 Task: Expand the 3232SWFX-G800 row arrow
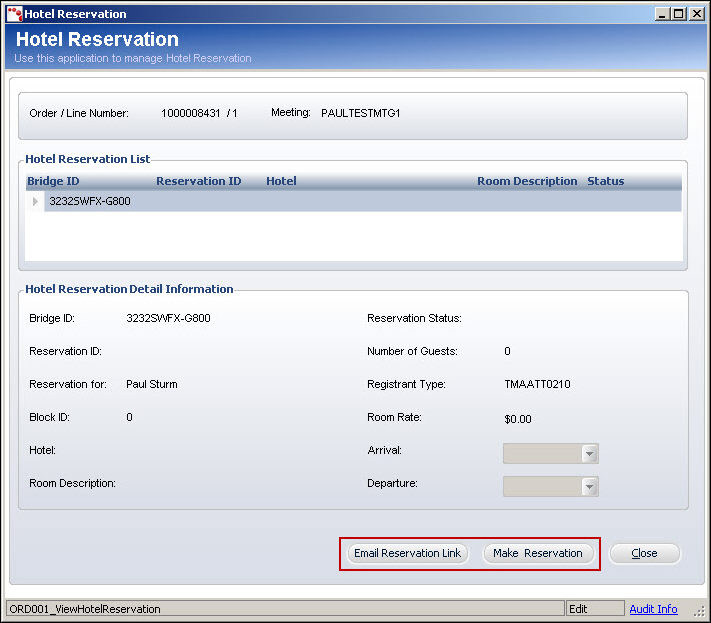click(x=35, y=201)
